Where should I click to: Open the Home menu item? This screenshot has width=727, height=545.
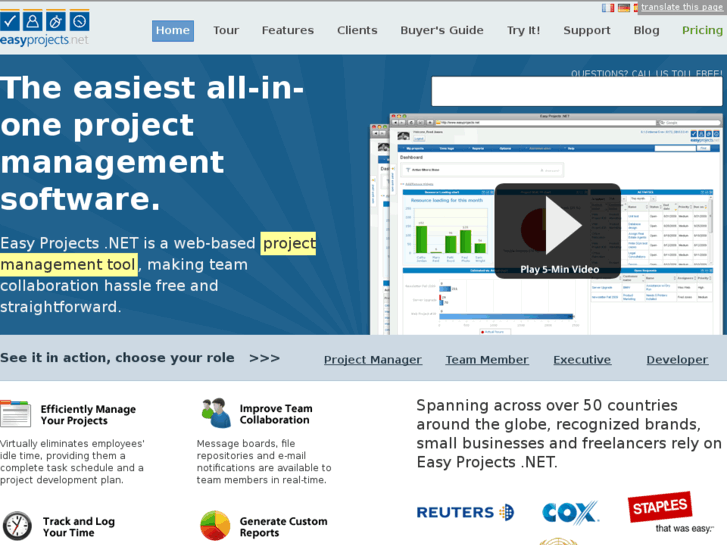click(172, 31)
